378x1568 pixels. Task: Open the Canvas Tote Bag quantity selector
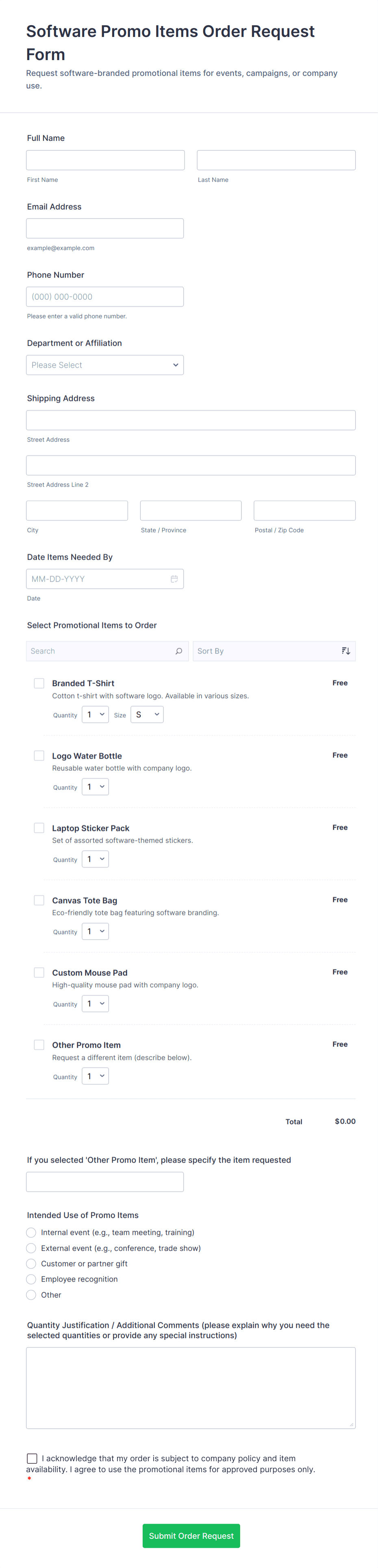[95, 931]
